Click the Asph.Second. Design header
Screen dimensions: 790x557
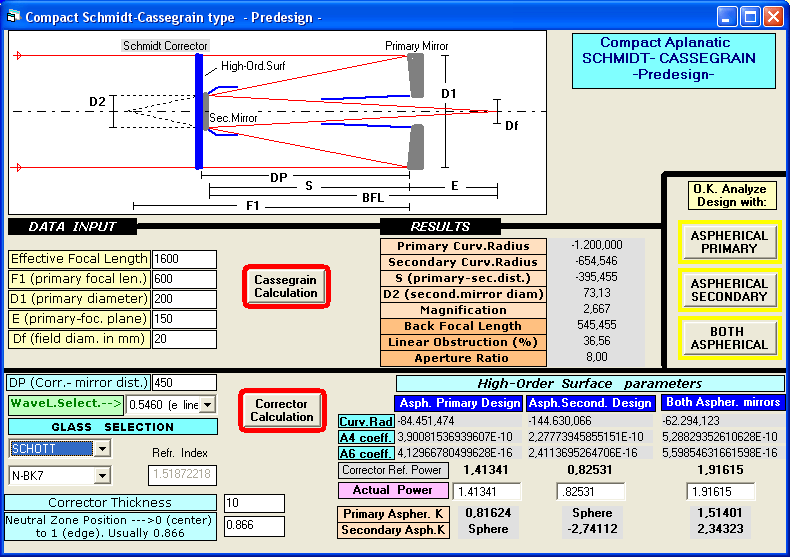click(x=590, y=403)
